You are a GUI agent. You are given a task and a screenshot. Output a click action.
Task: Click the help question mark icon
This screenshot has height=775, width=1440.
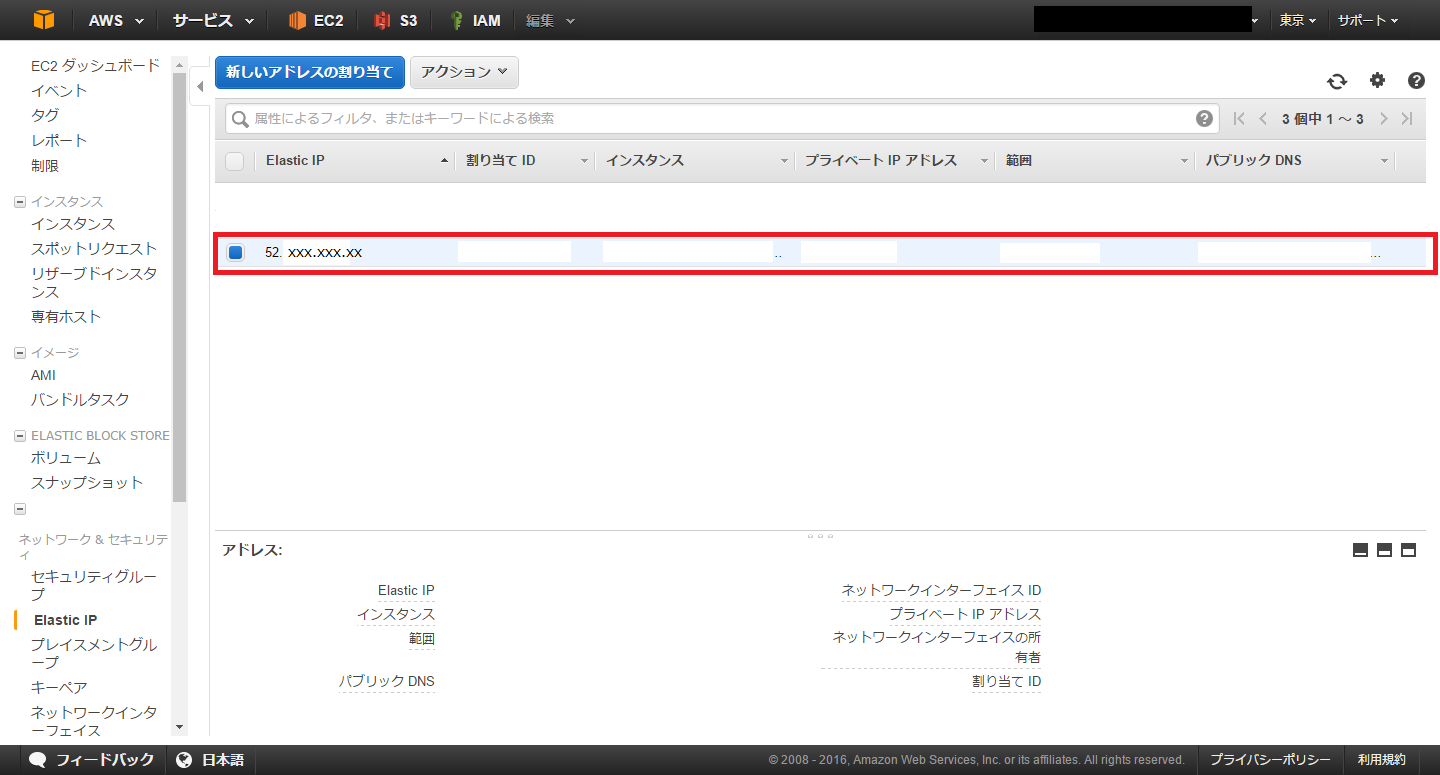pos(1416,81)
